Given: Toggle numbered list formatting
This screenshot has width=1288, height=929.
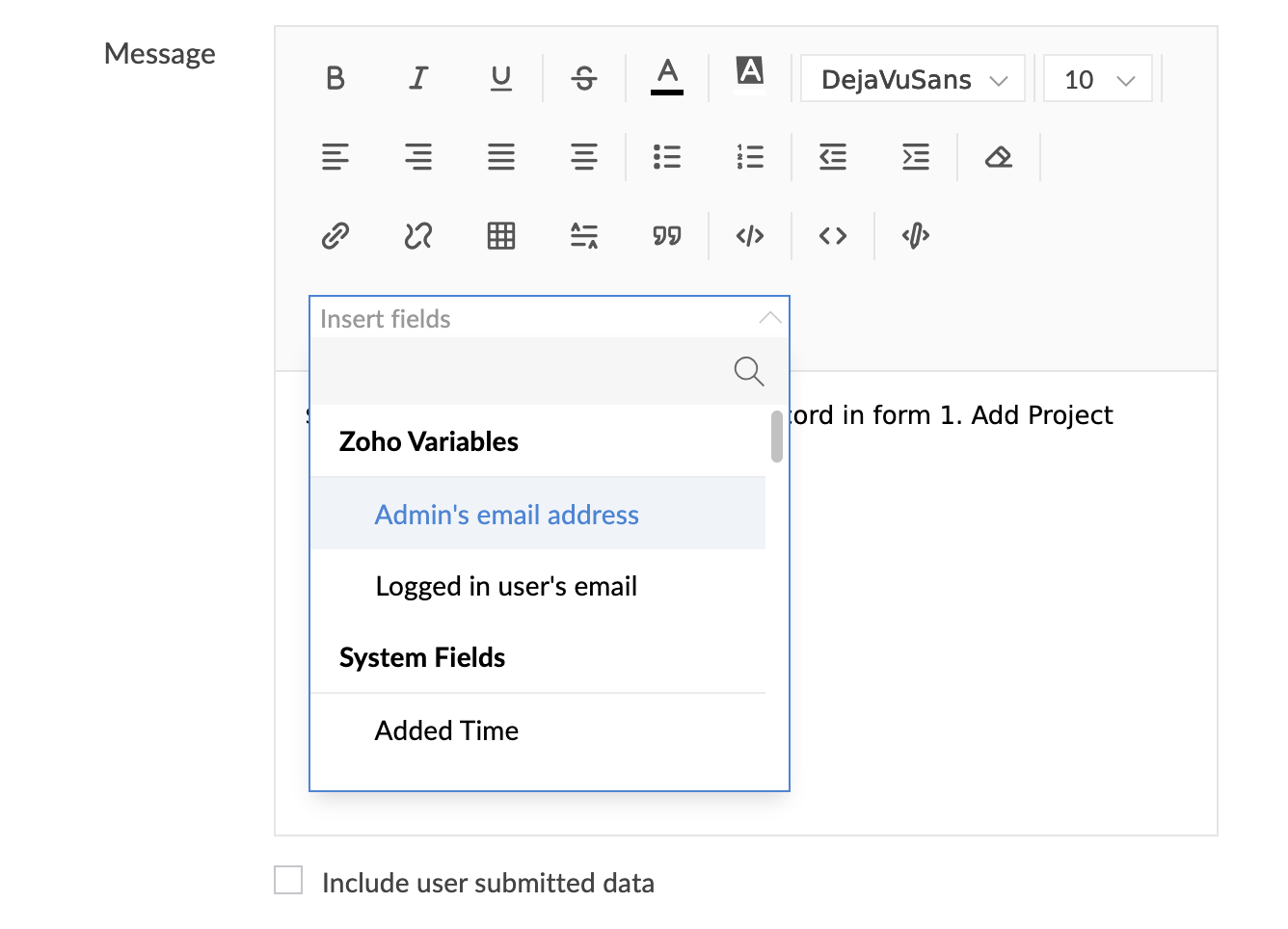Looking at the screenshot, I should [750, 157].
